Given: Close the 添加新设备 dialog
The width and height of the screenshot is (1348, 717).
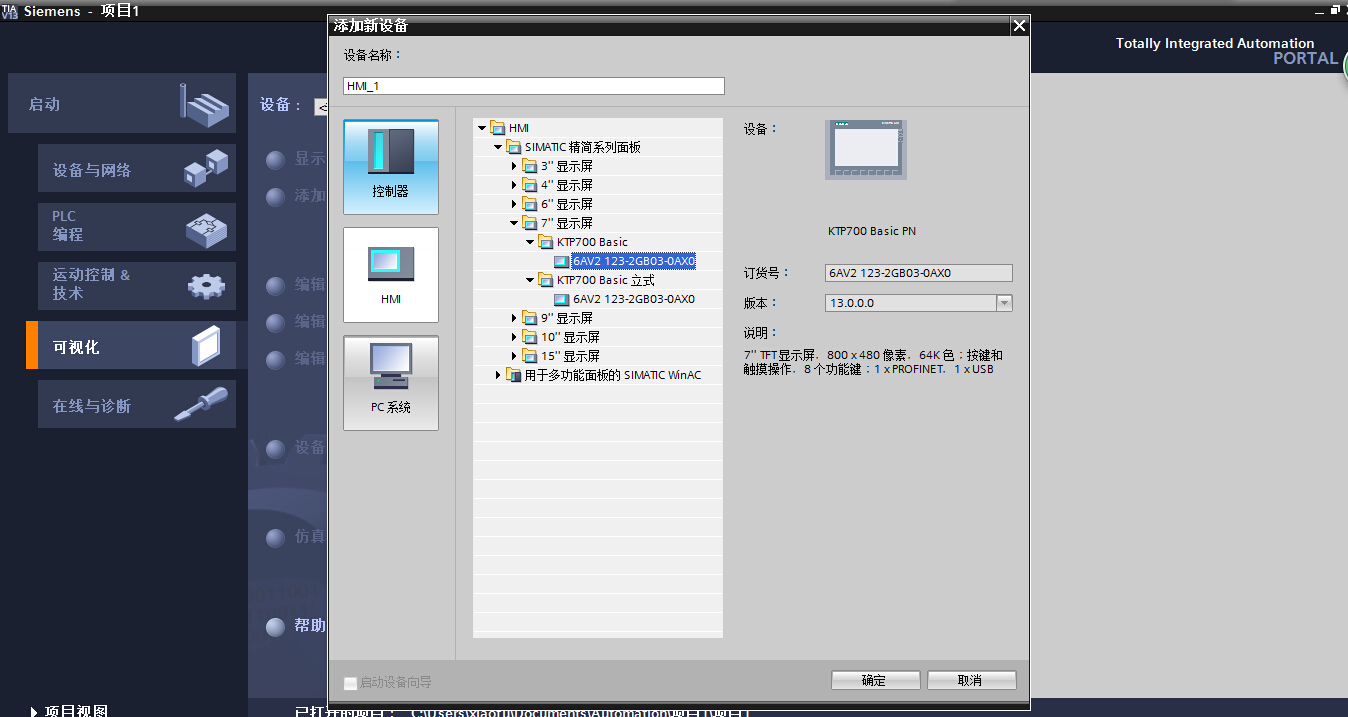Looking at the screenshot, I should coord(1019,26).
